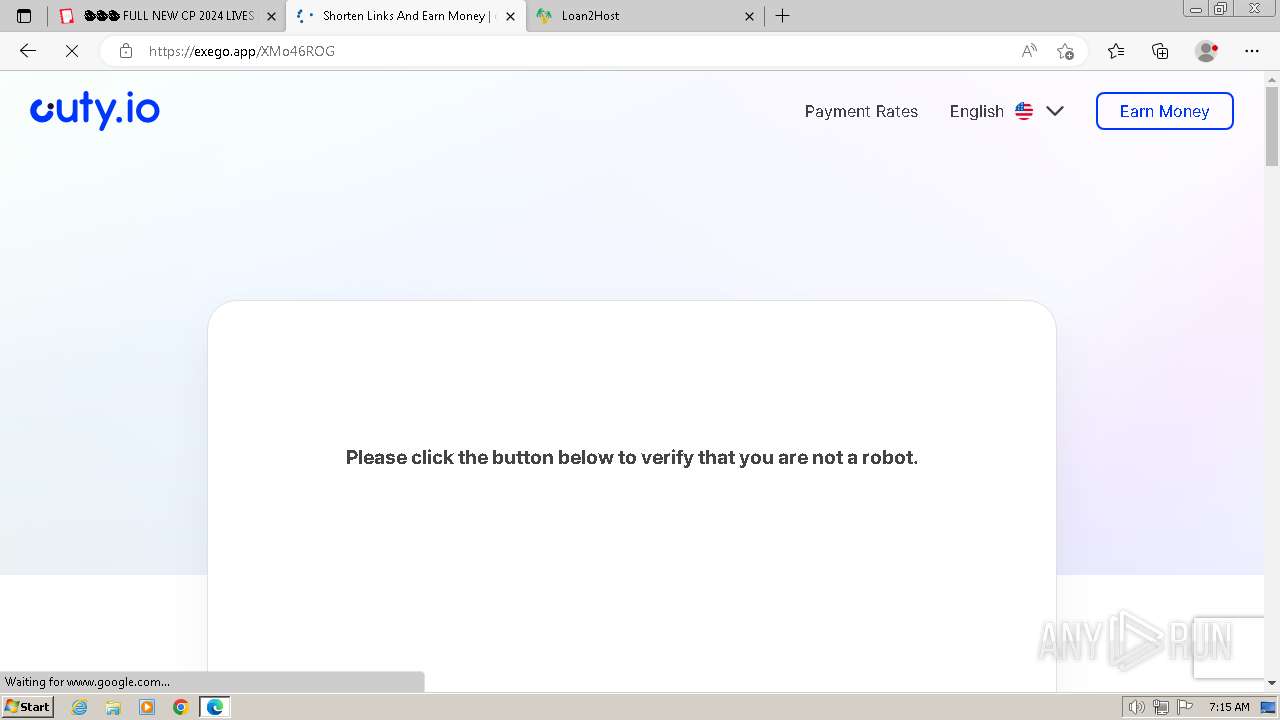Screen dimensions: 1280x720
Task: Go back to previous page
Action: [x=28, y=51]
